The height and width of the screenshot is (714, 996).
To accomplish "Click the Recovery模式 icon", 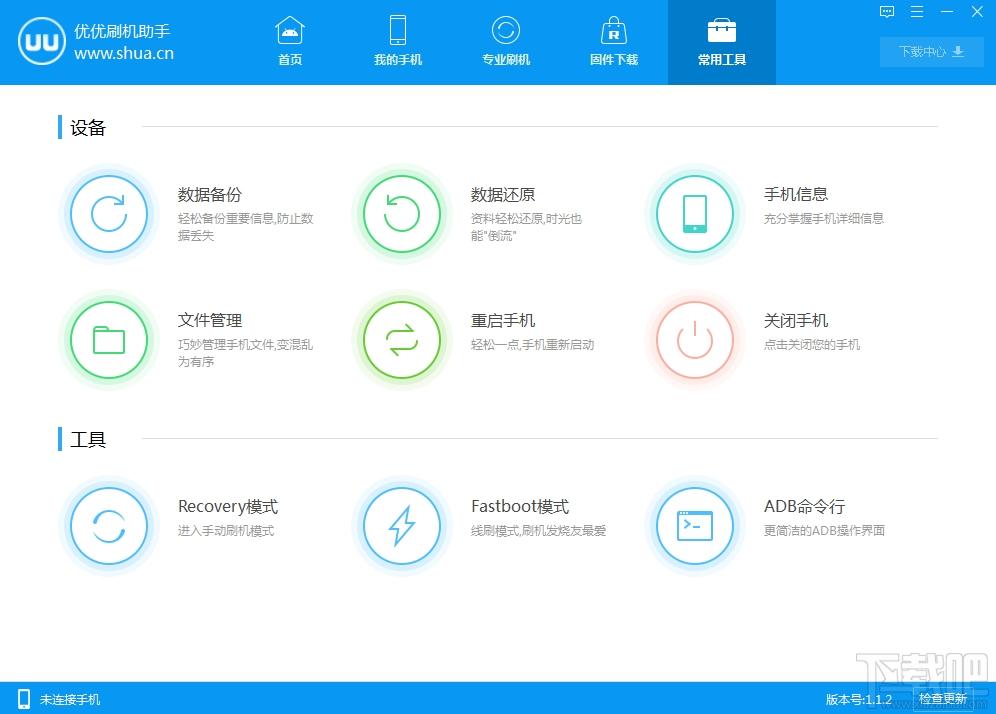I will 109,526.
